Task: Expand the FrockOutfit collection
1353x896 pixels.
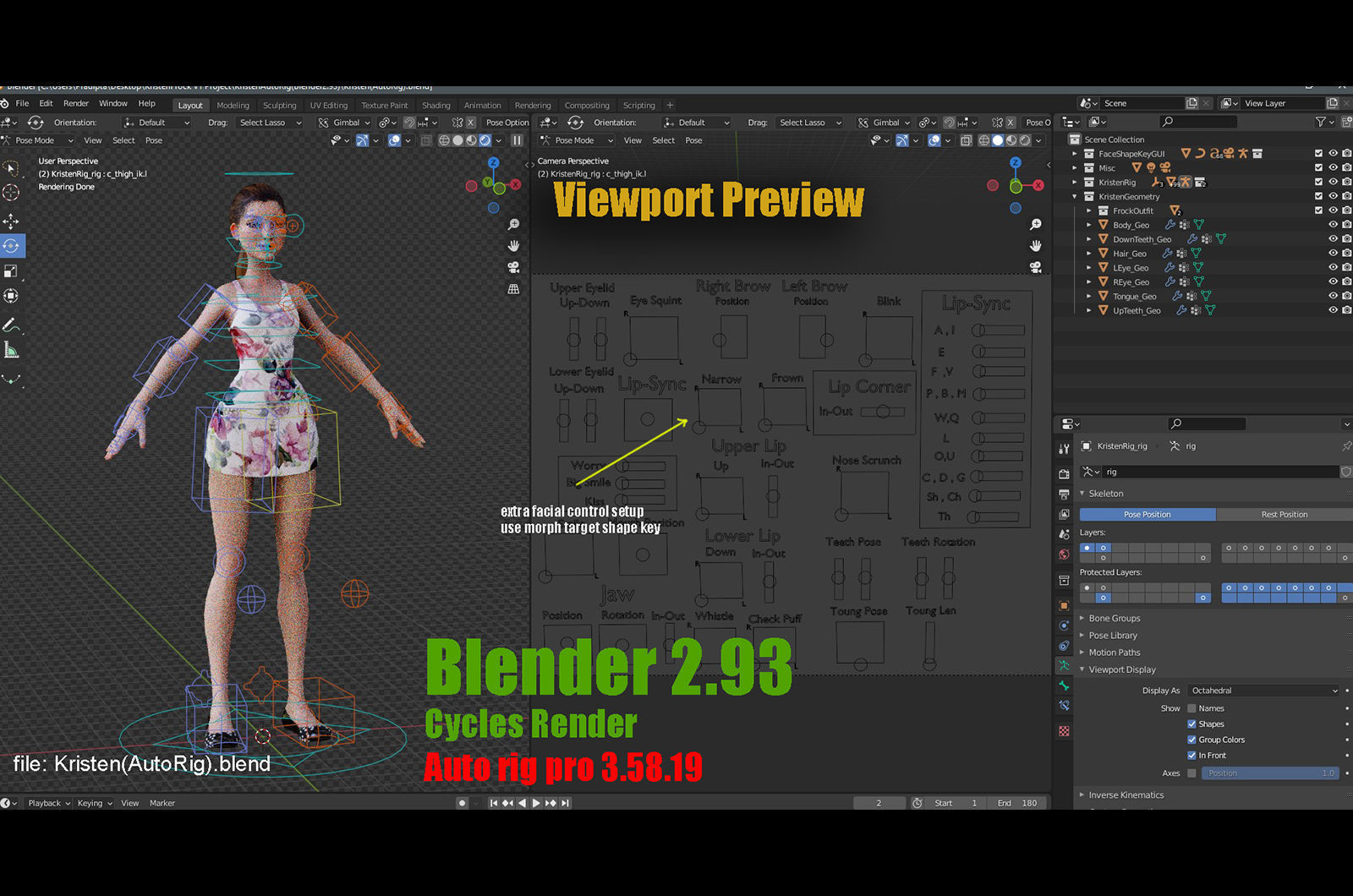Action: click(x=1089, y=210)
